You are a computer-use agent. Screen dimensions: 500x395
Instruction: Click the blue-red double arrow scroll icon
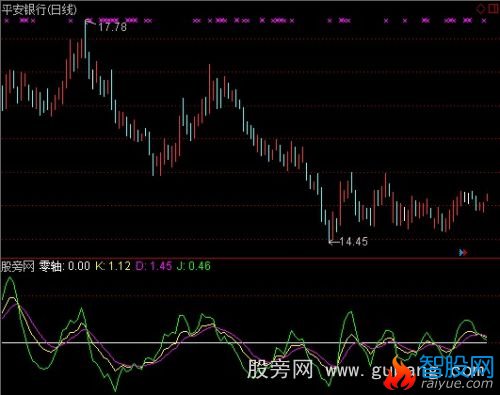click(463, 252)
